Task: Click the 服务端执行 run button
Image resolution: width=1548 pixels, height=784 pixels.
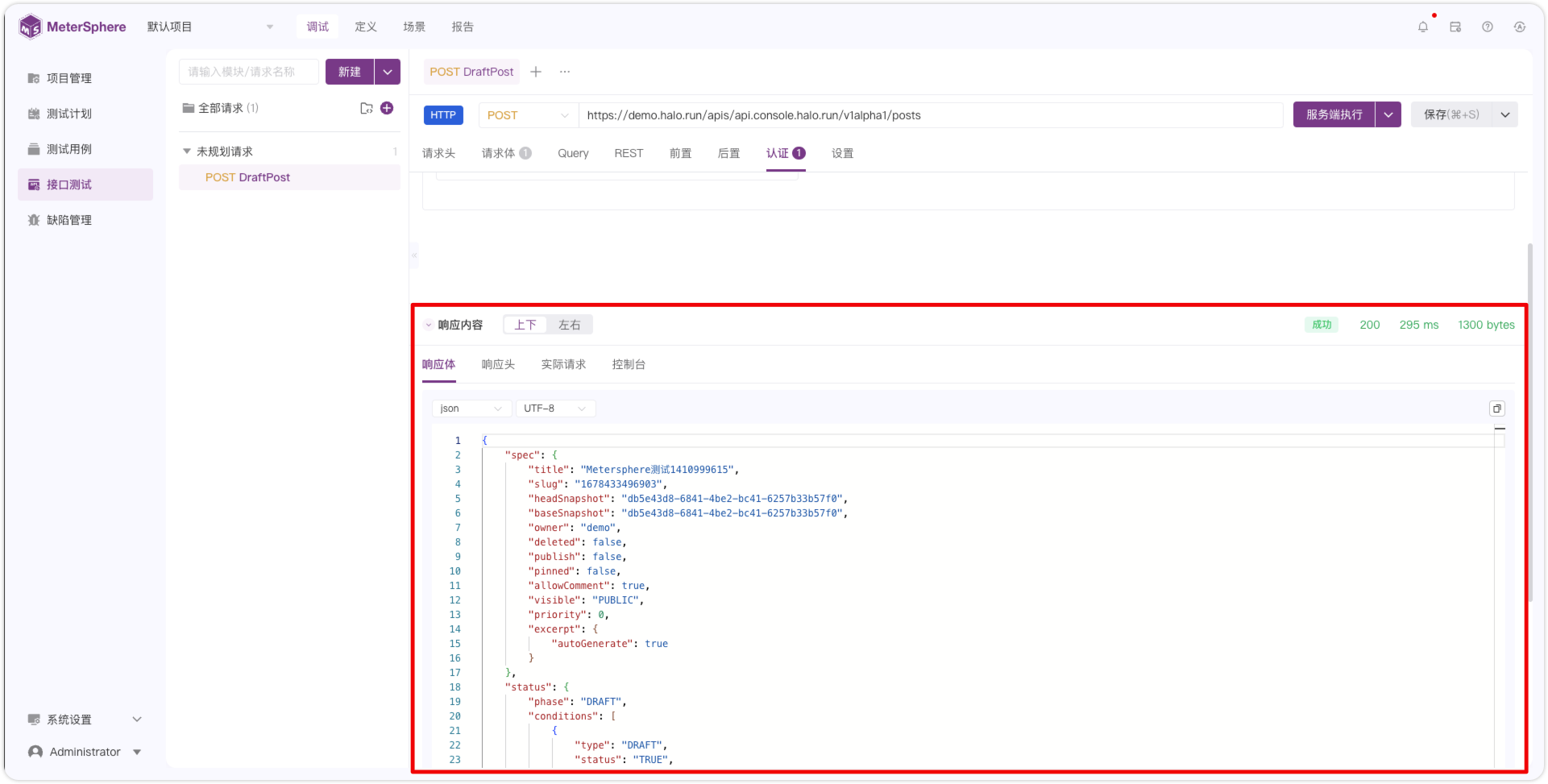Action: [x=1334, y=115]
